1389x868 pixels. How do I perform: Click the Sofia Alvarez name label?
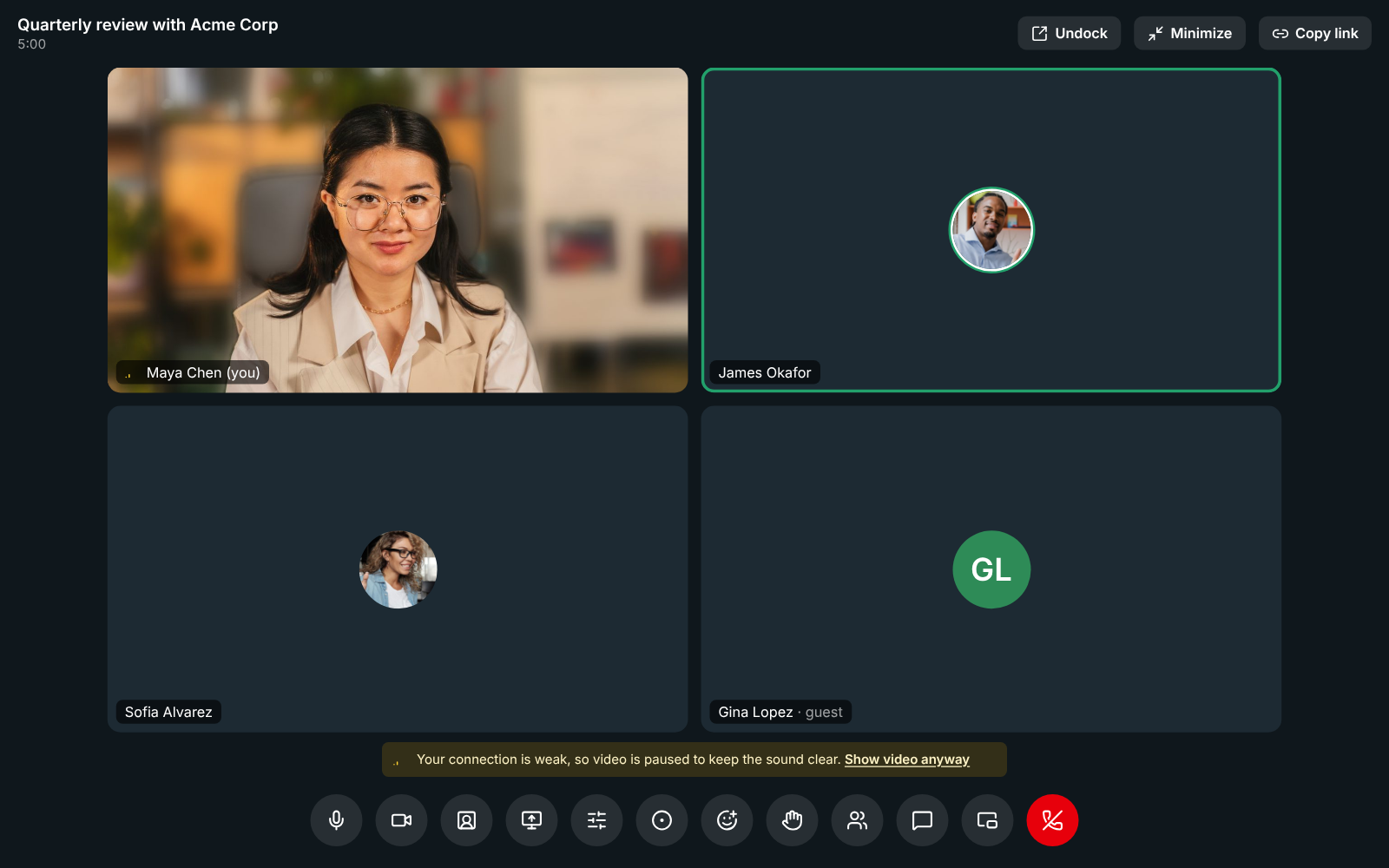168,712
